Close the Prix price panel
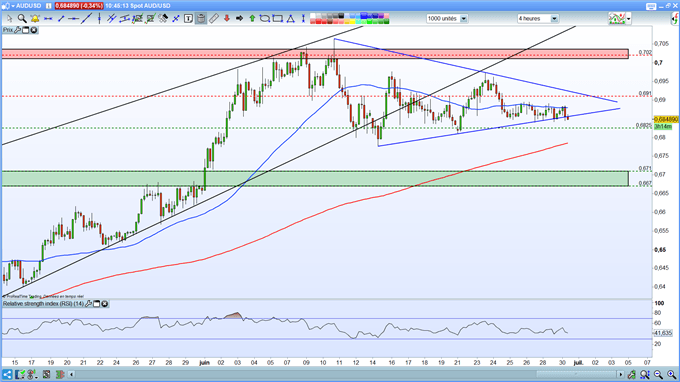Image resolution: width=680 pixels, height=382 pixels. (x=33, y=30)
